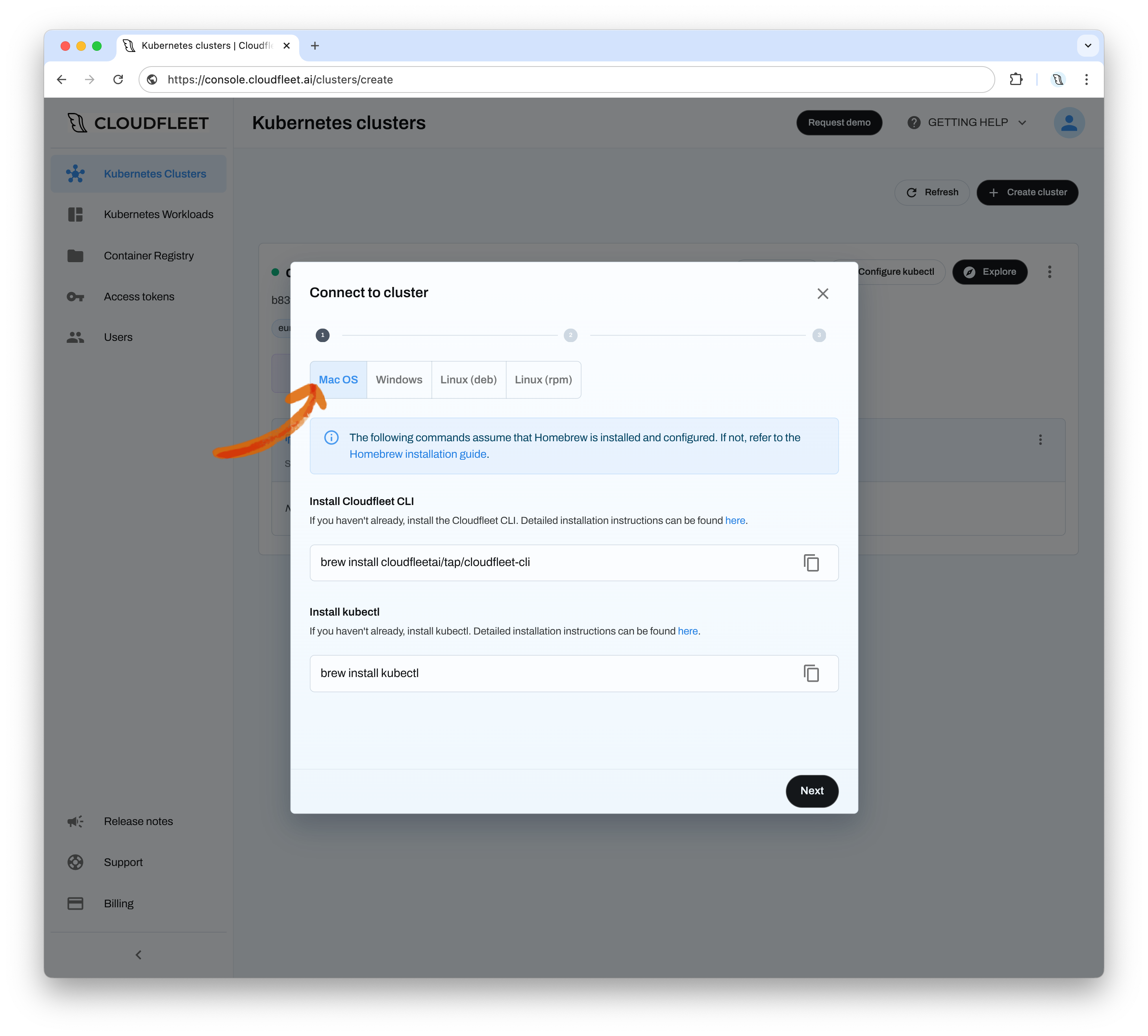
Task: View site information icon in address bar
Action: (152, 80)
